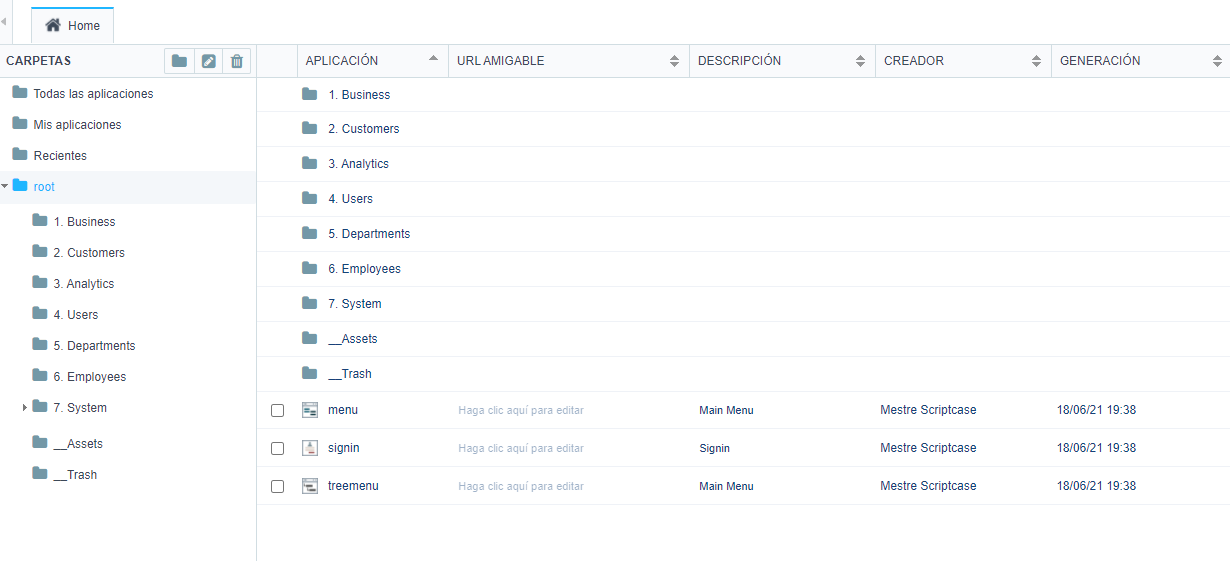Screen dimensions: 1230x561
Task: Expand the 7. System tree folder
Action: [25, 408]
